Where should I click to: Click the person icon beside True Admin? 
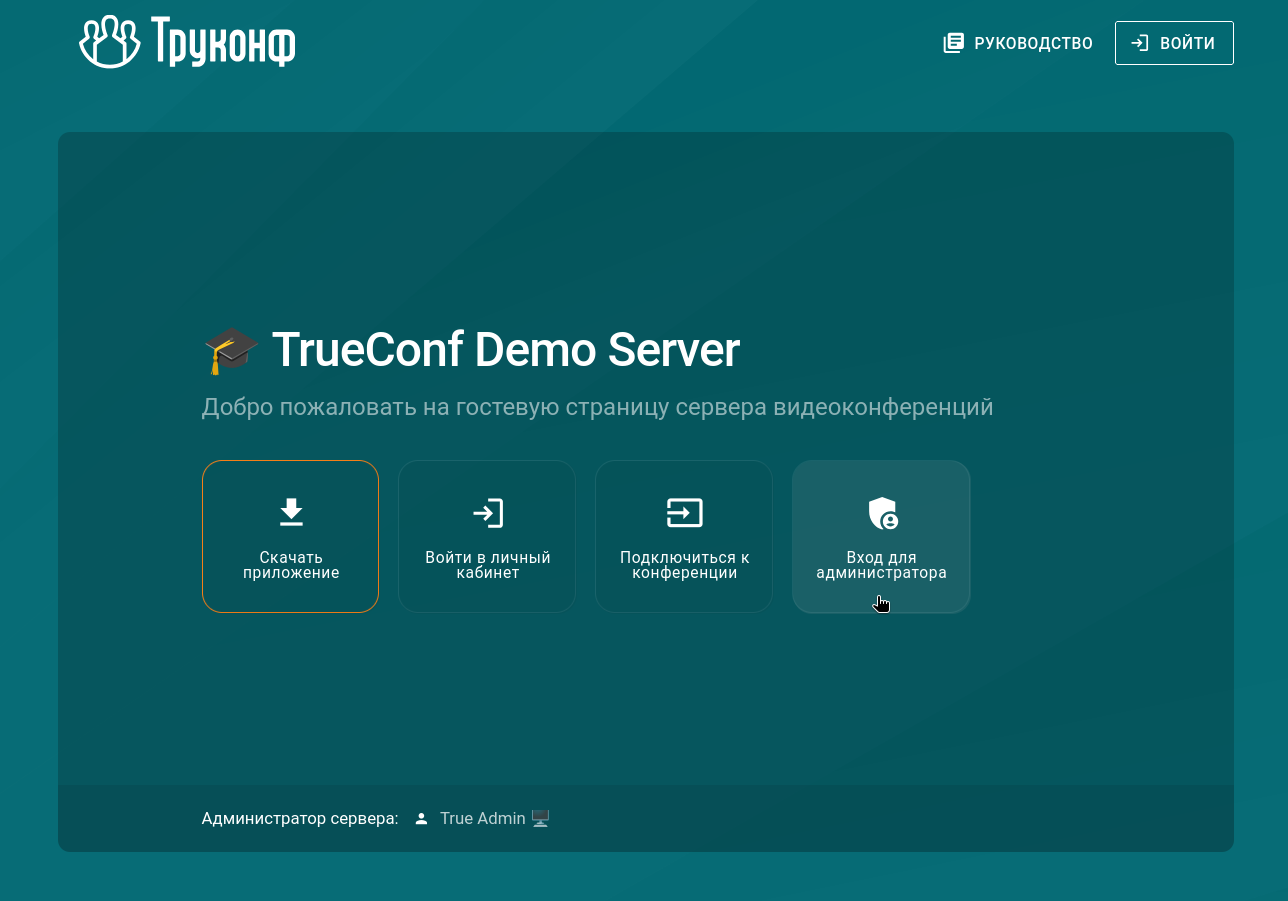421,819
